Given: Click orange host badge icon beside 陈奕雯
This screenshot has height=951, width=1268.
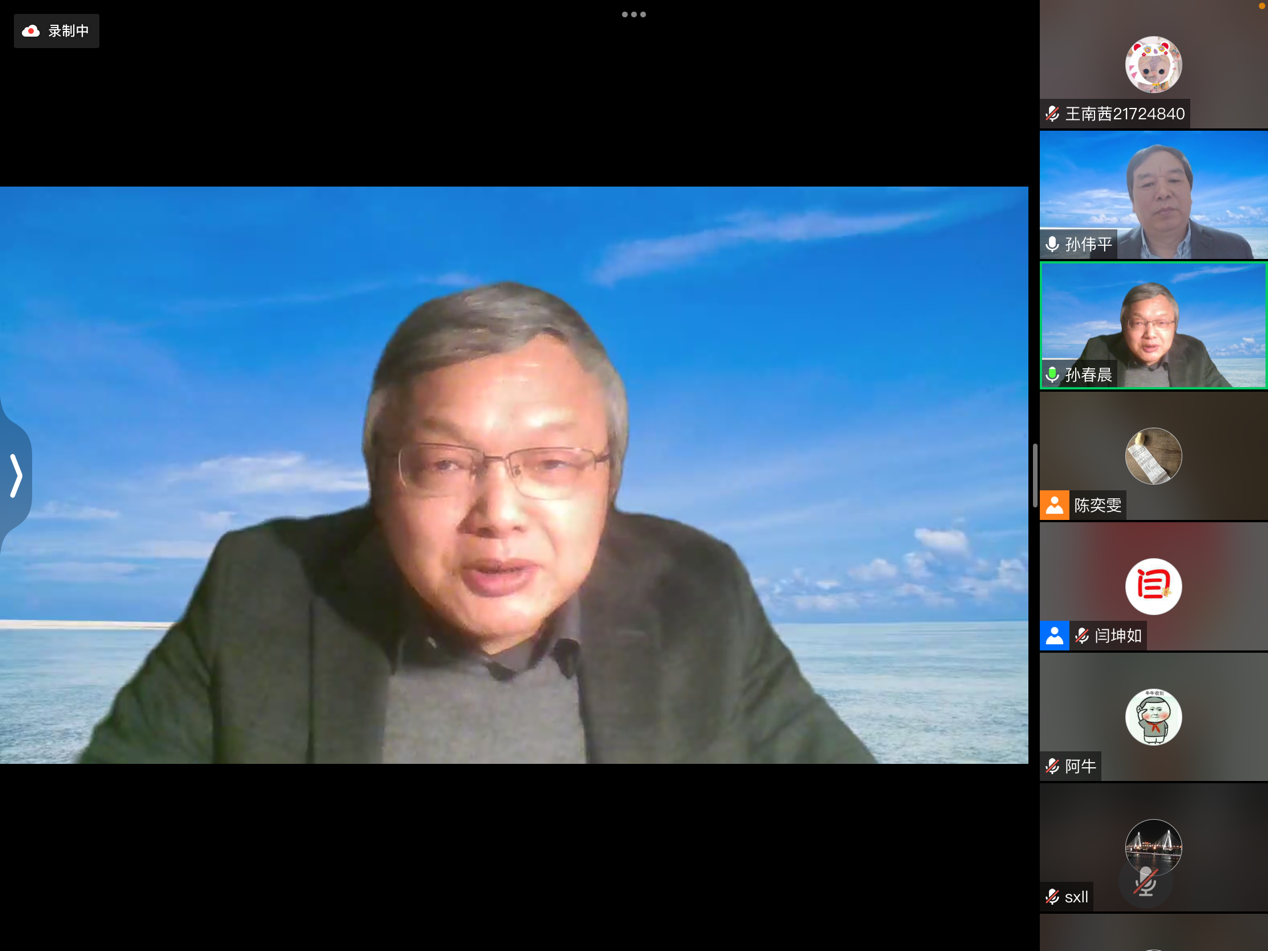Looking at the screenshot, I should [1054, 505].
